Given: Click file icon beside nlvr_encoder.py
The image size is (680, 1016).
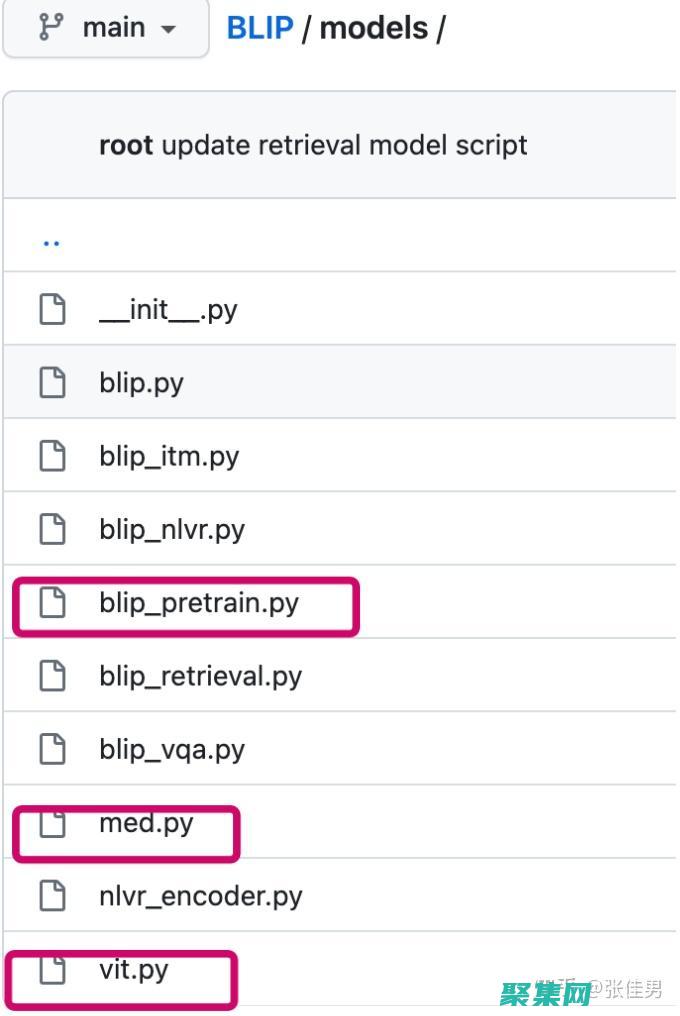Looking at the screenshot, I should [52, 896].
